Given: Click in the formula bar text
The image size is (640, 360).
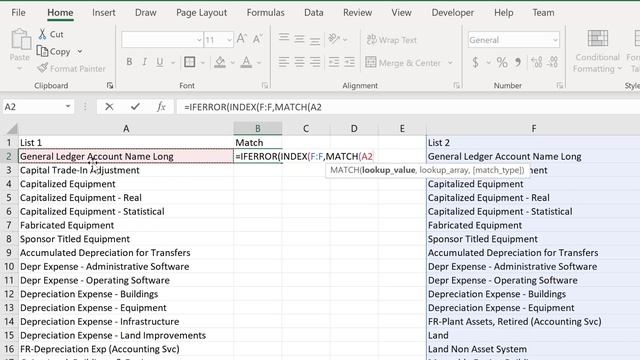Looking at the screenshot, I should click(x=253, y=107).
